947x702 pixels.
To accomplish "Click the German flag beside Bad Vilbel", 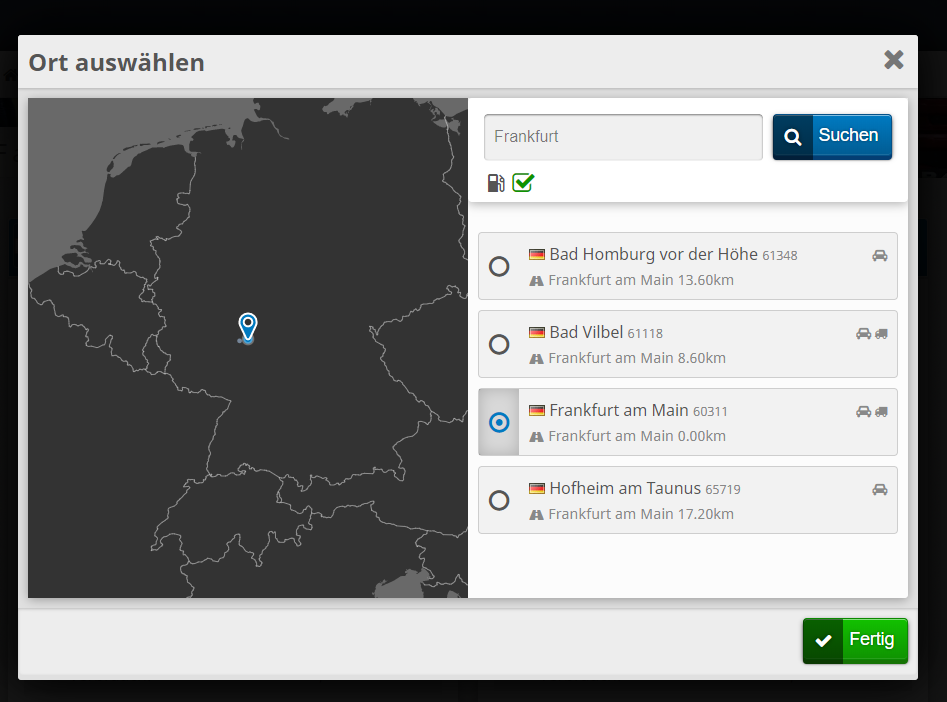I will click(537, 333).
